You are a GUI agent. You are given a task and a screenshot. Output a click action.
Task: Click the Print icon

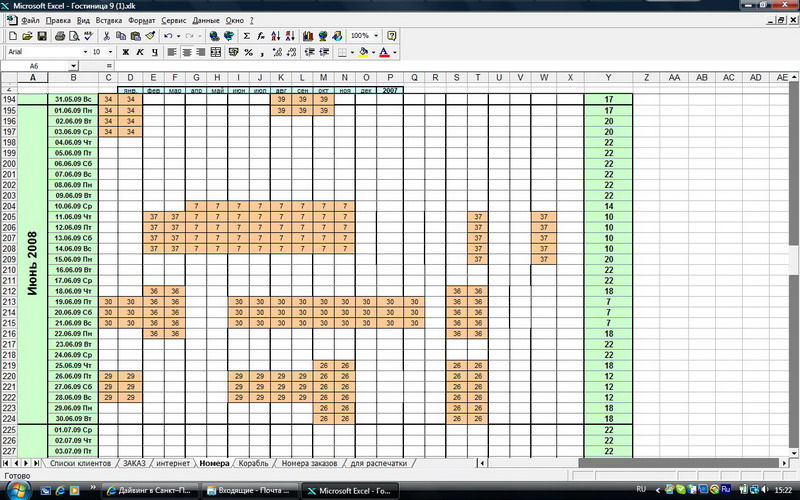60,36
